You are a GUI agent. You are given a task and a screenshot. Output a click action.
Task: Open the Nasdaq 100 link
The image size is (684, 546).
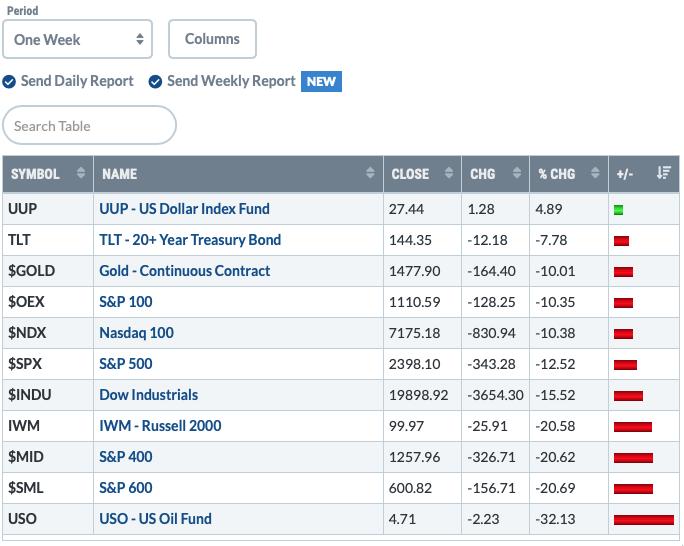click(136, 333)
